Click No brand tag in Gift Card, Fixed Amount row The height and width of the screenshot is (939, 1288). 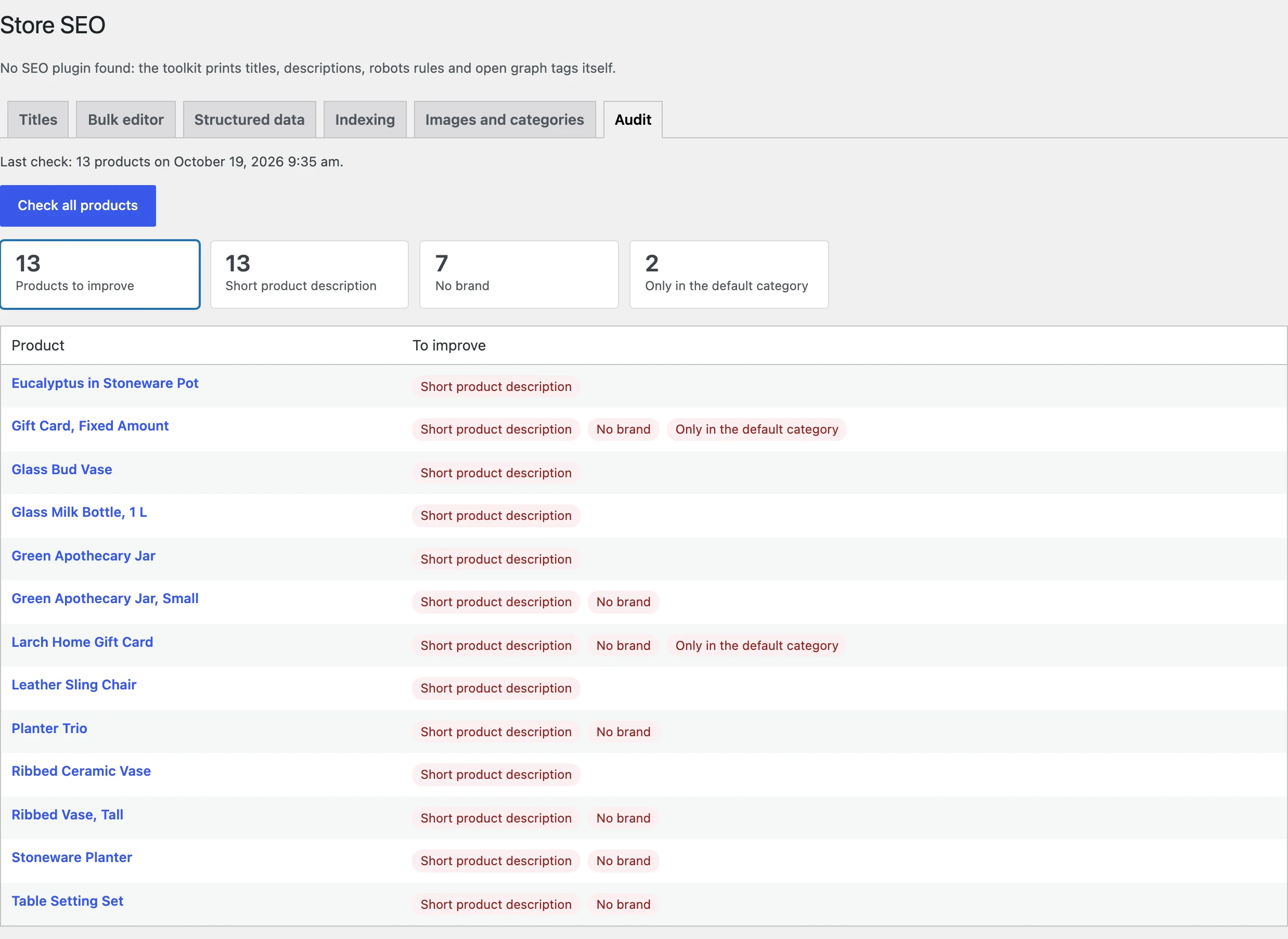coord(623,429)
